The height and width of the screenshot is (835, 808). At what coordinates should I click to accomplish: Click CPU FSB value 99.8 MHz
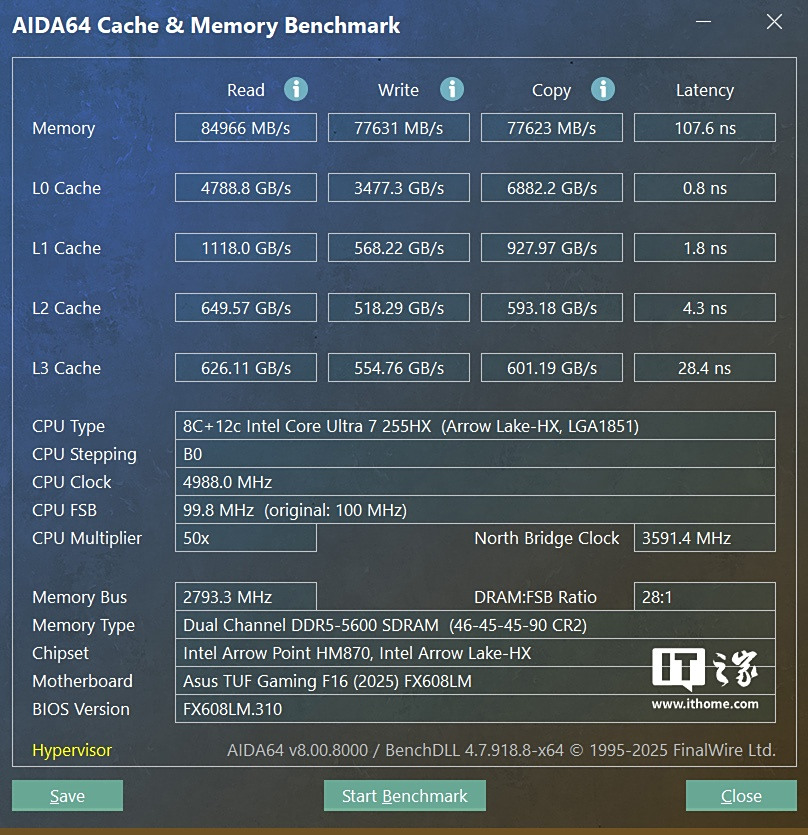point(475,510)
